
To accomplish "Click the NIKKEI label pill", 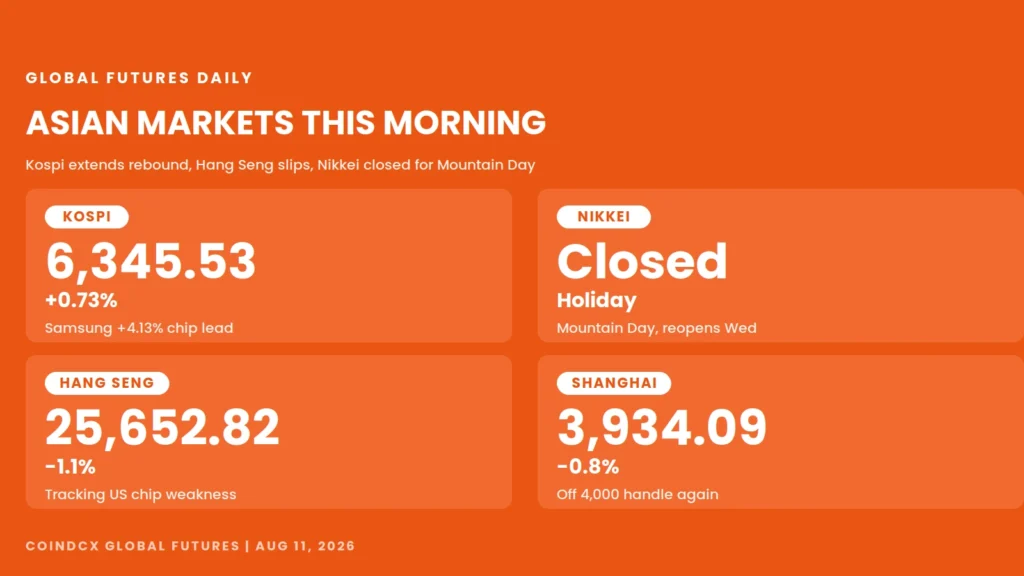I will 603,217.
